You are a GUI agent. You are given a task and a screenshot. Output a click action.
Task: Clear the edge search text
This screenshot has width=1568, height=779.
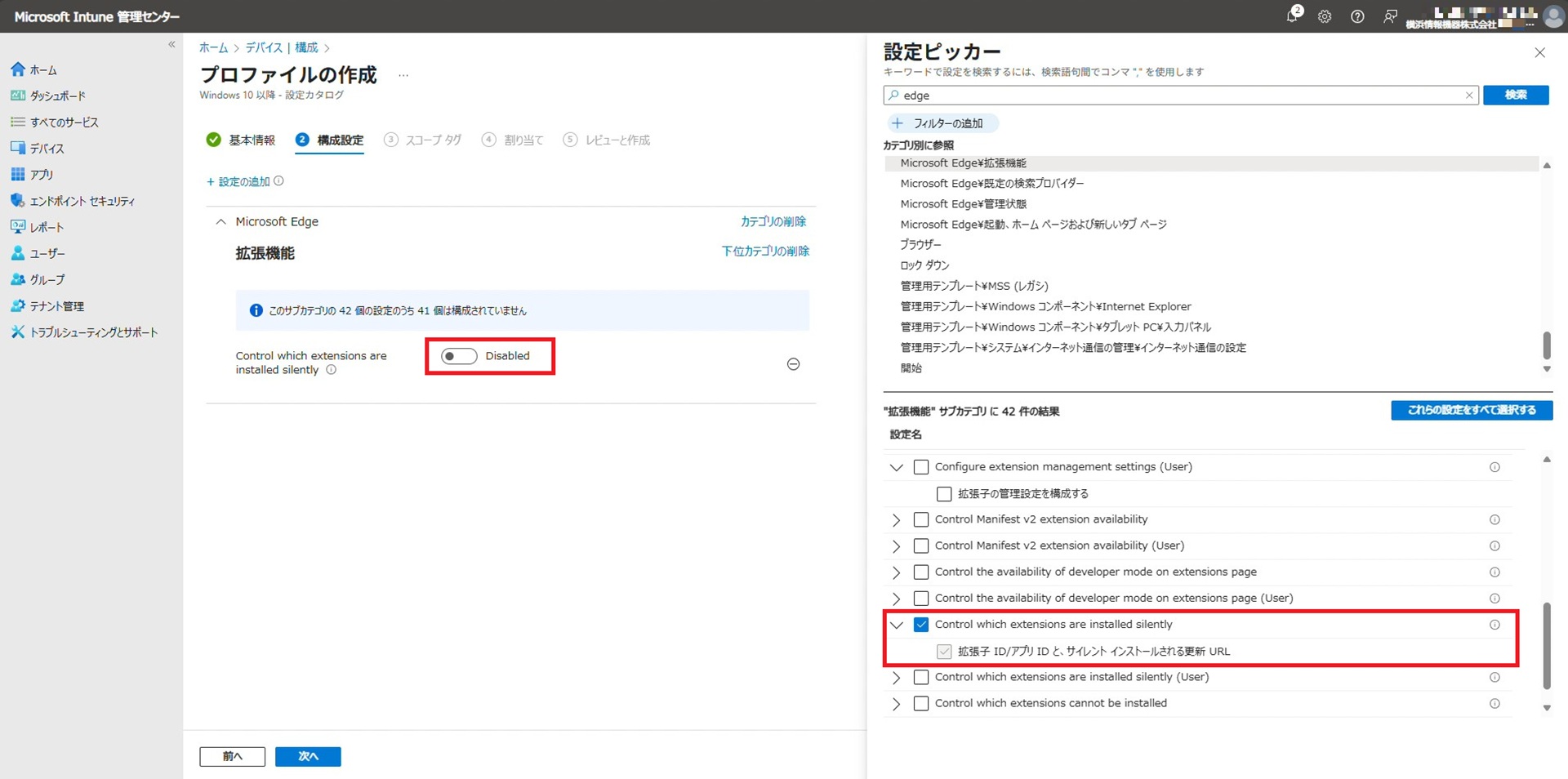click(x=1469, y=96)
